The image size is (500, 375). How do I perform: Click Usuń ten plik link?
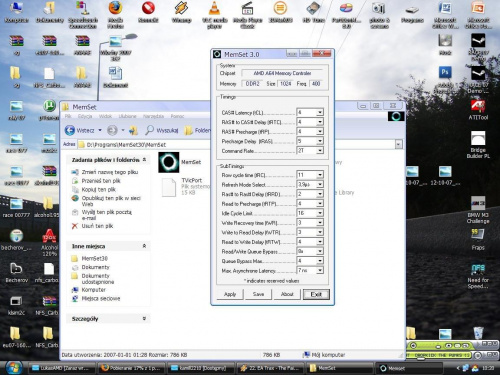tap(97, 226)
